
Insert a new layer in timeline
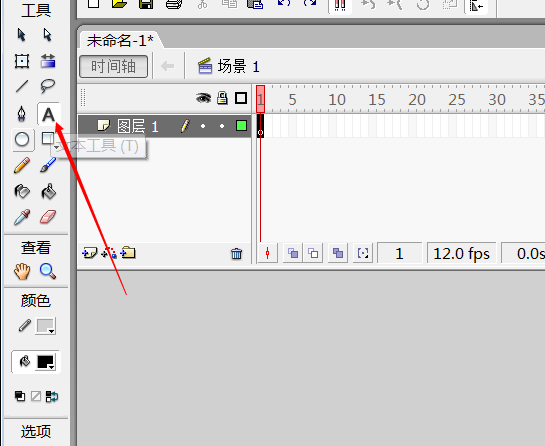(x=89, y=253)
